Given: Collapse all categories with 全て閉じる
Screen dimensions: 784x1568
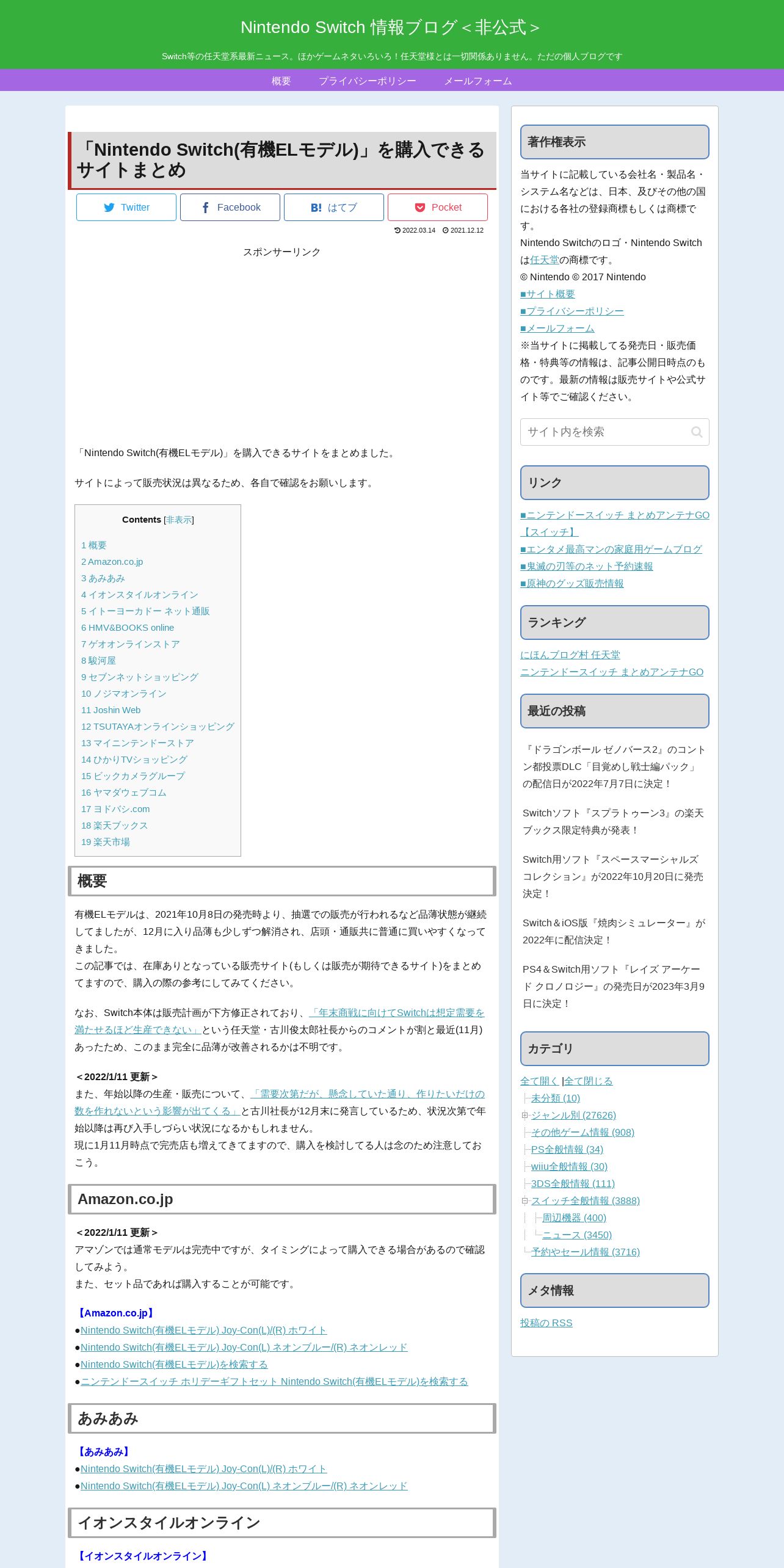Looking at the screenshot, I should tap(589, 1081).
